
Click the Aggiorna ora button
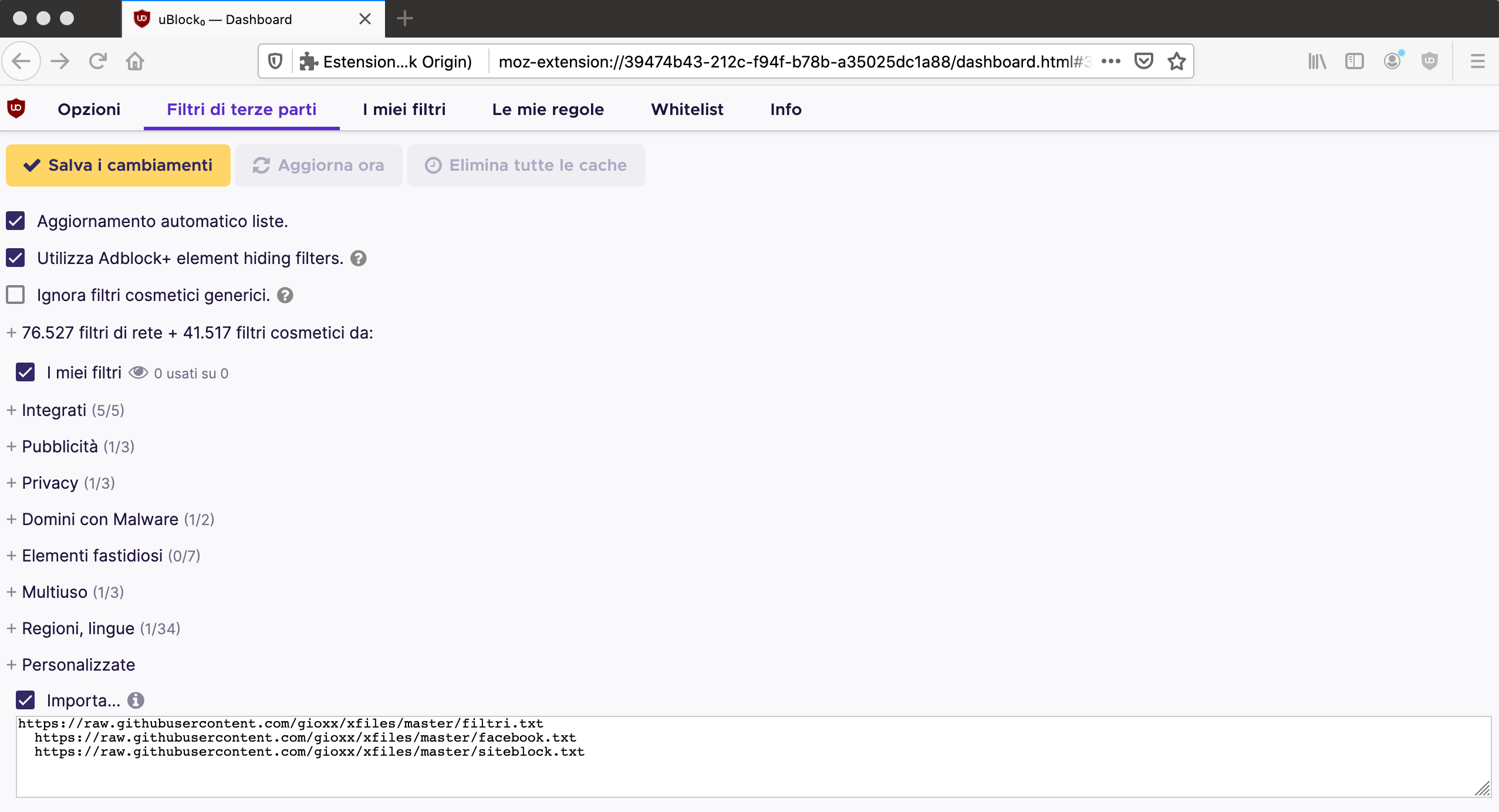(x=319, y=165)
